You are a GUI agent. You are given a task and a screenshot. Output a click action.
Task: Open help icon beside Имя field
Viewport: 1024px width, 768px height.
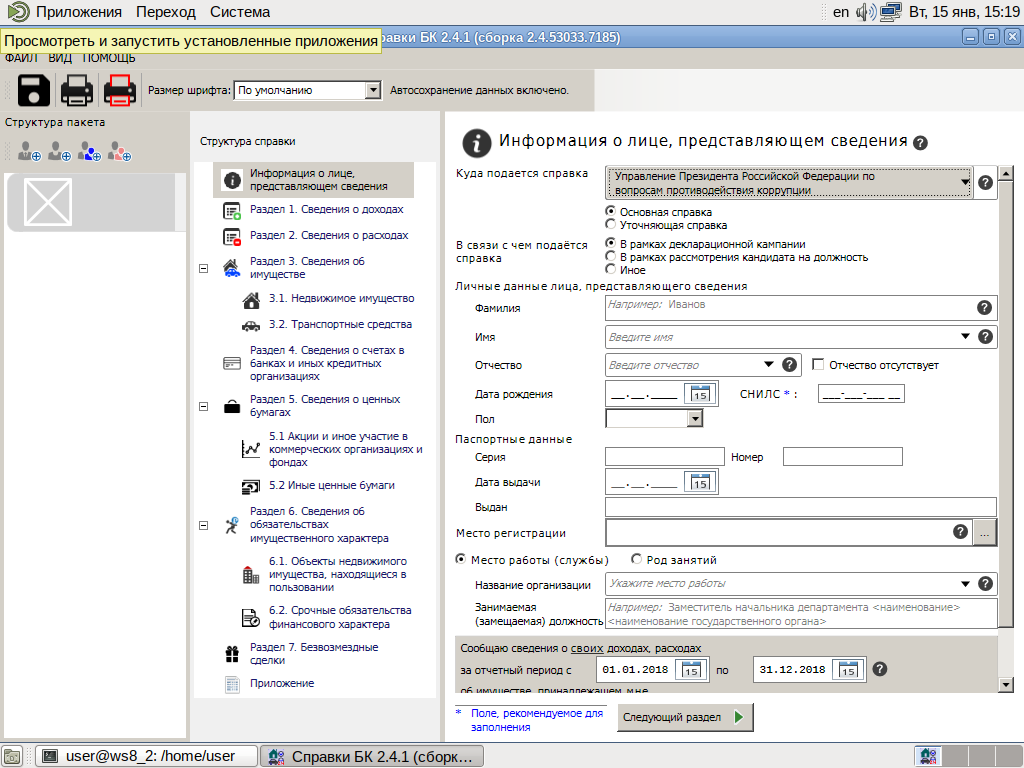tap(985, 336)
